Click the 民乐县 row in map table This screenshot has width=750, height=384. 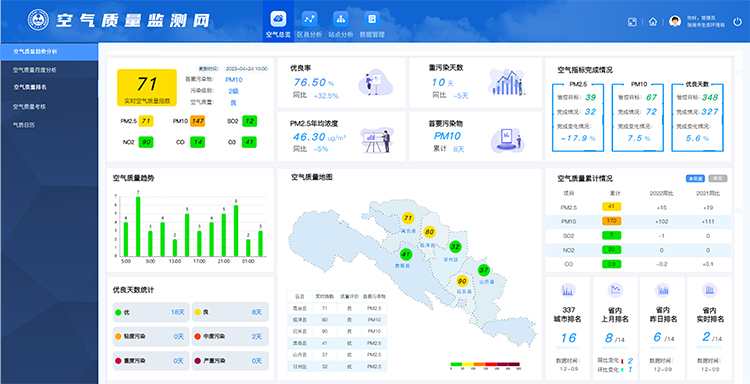[x=337, y=331]
